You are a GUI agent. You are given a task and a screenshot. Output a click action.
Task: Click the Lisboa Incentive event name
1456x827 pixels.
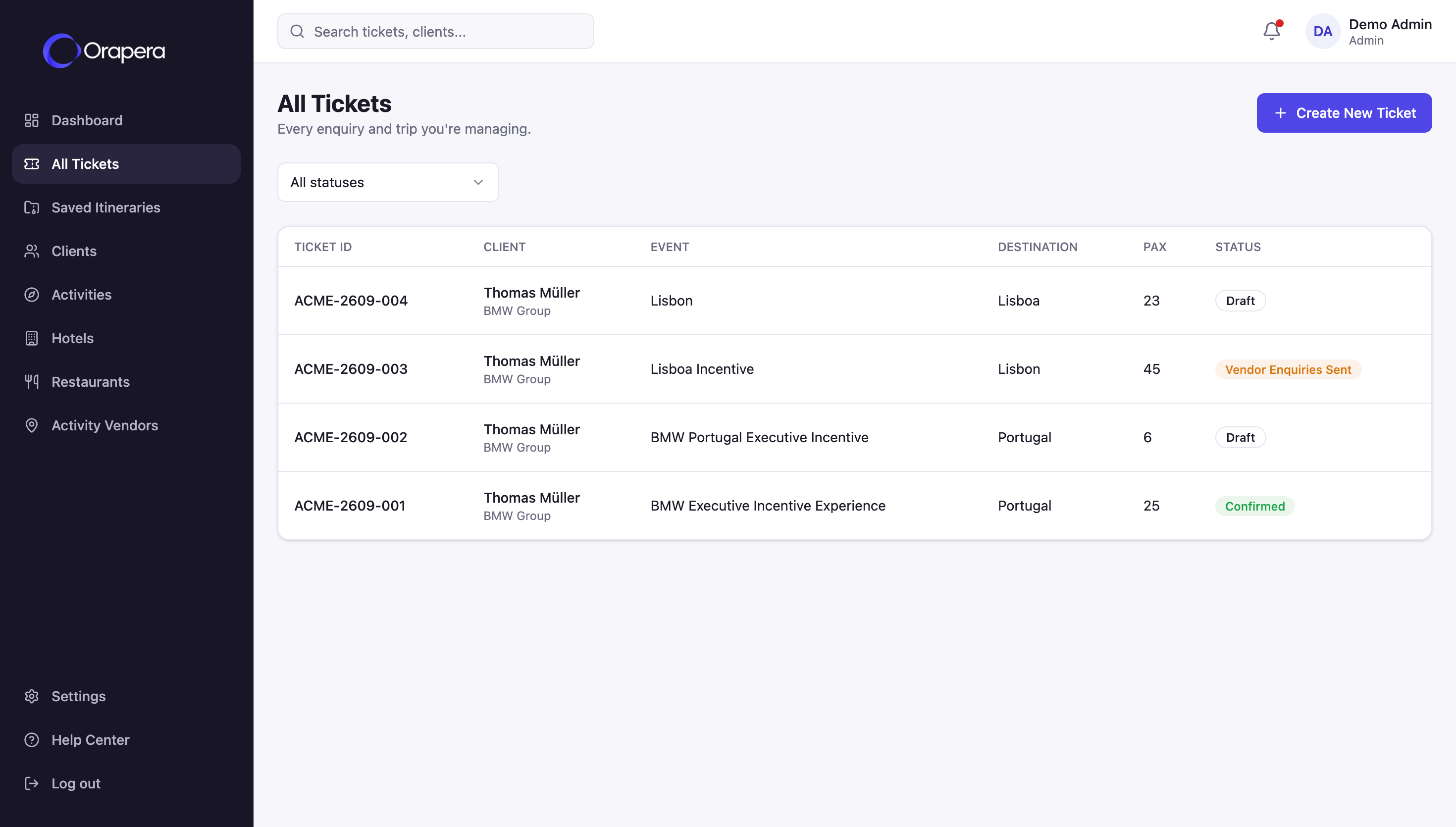pos(702,369)
